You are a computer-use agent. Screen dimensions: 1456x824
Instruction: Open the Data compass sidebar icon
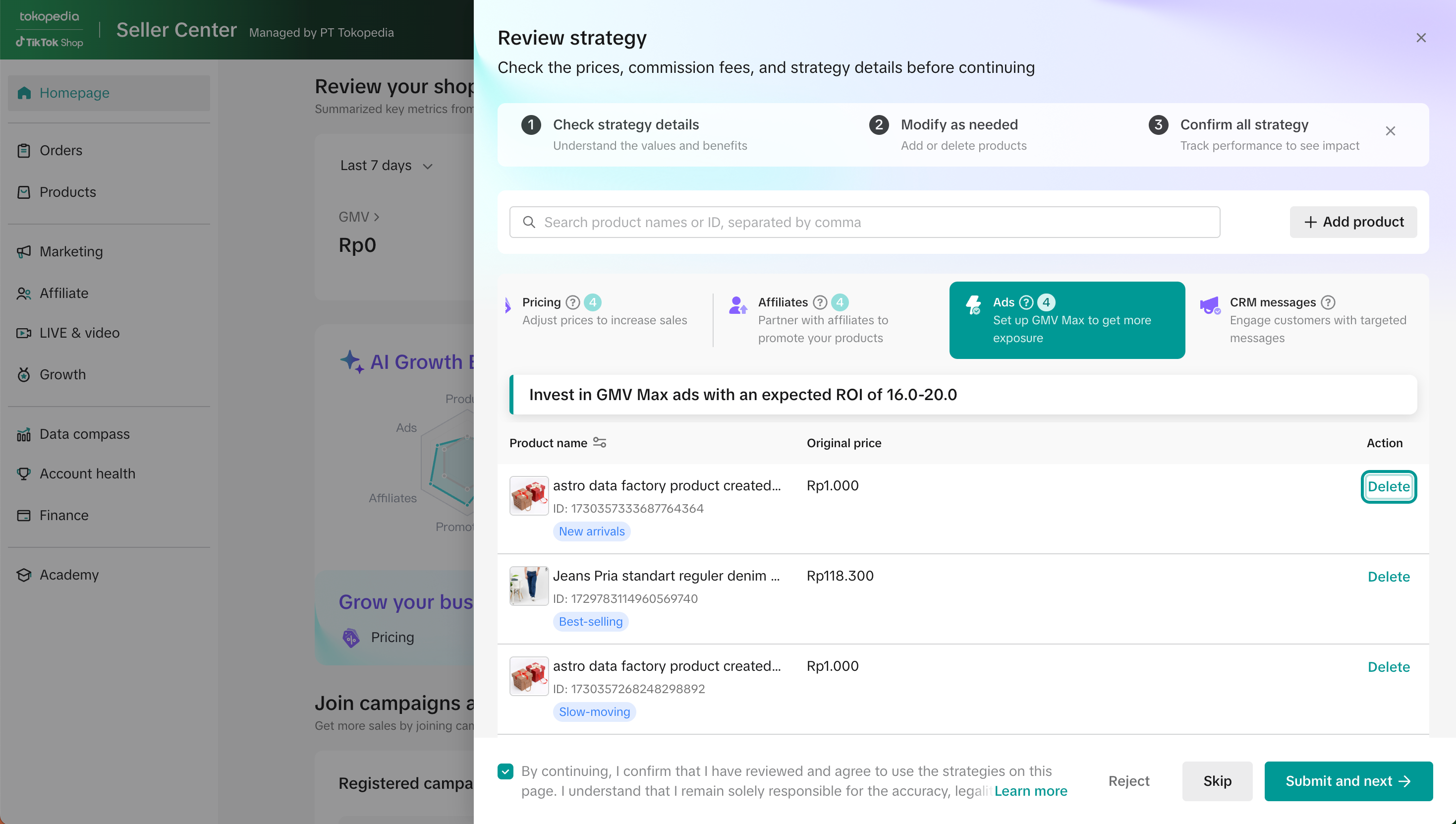point(24,434)
